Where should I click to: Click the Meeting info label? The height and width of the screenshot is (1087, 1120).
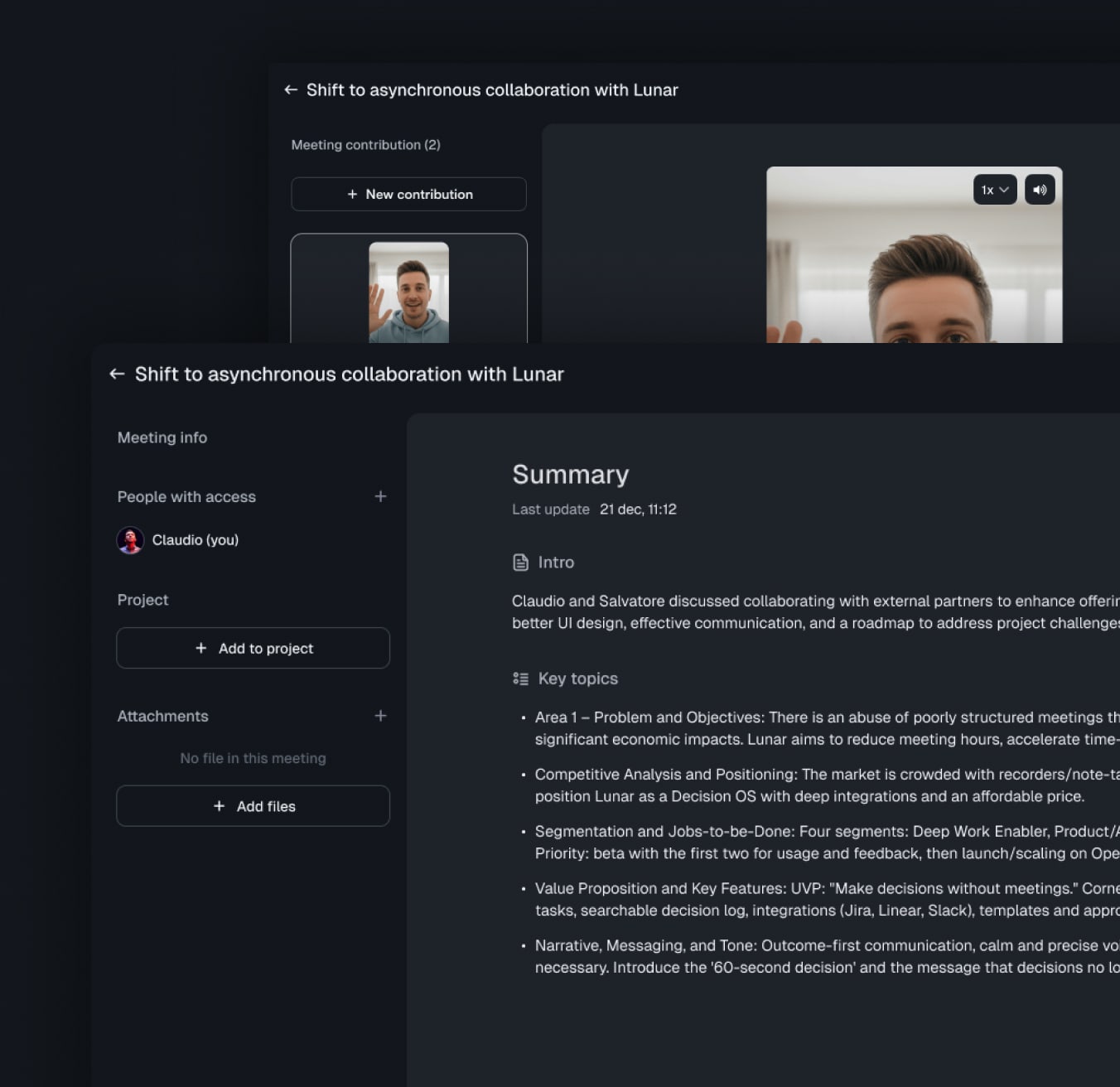coord(162,437)
